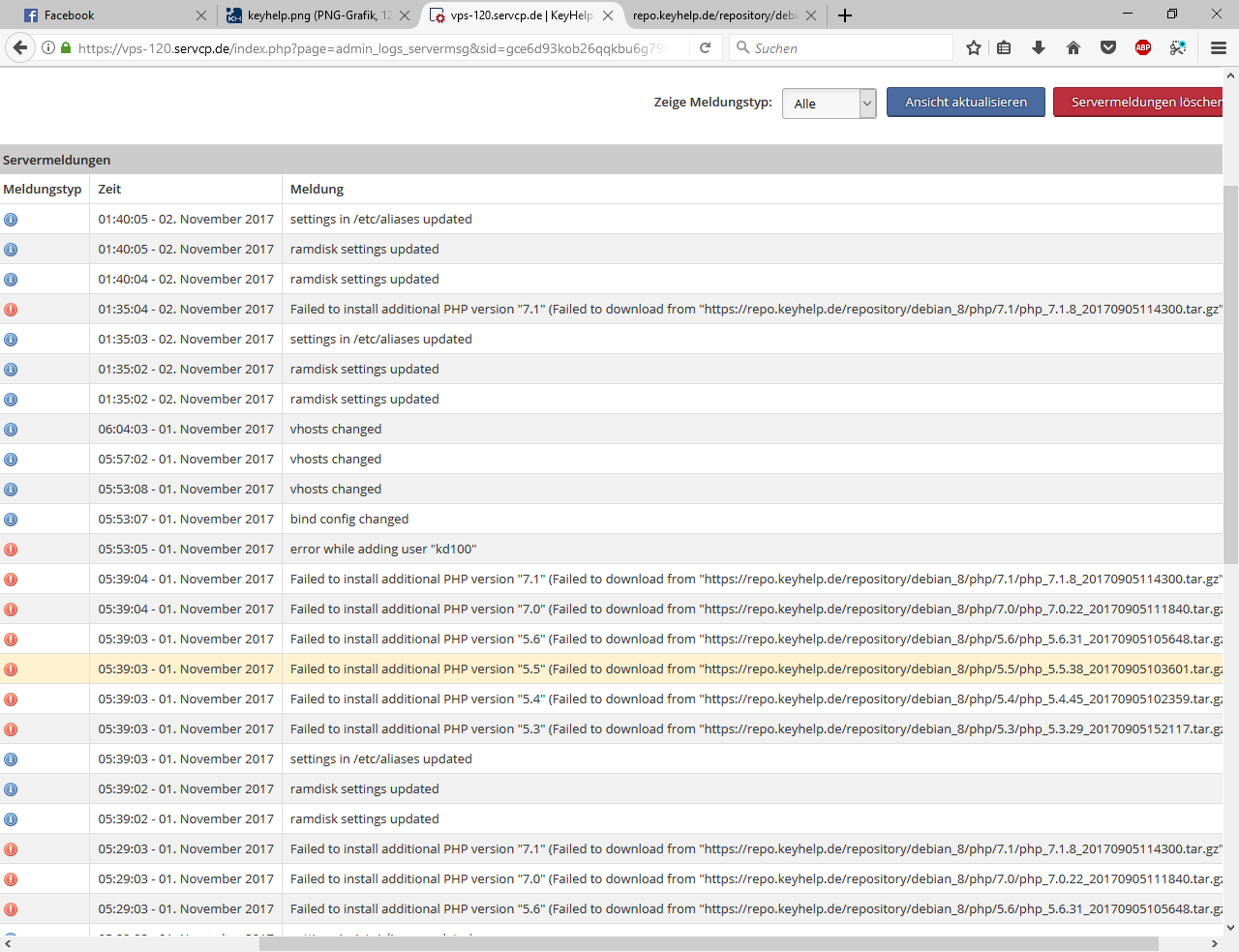Open the Meldungstyp 'Alle' dropdown
1239x952 pixels.
[x=829, y=104]
